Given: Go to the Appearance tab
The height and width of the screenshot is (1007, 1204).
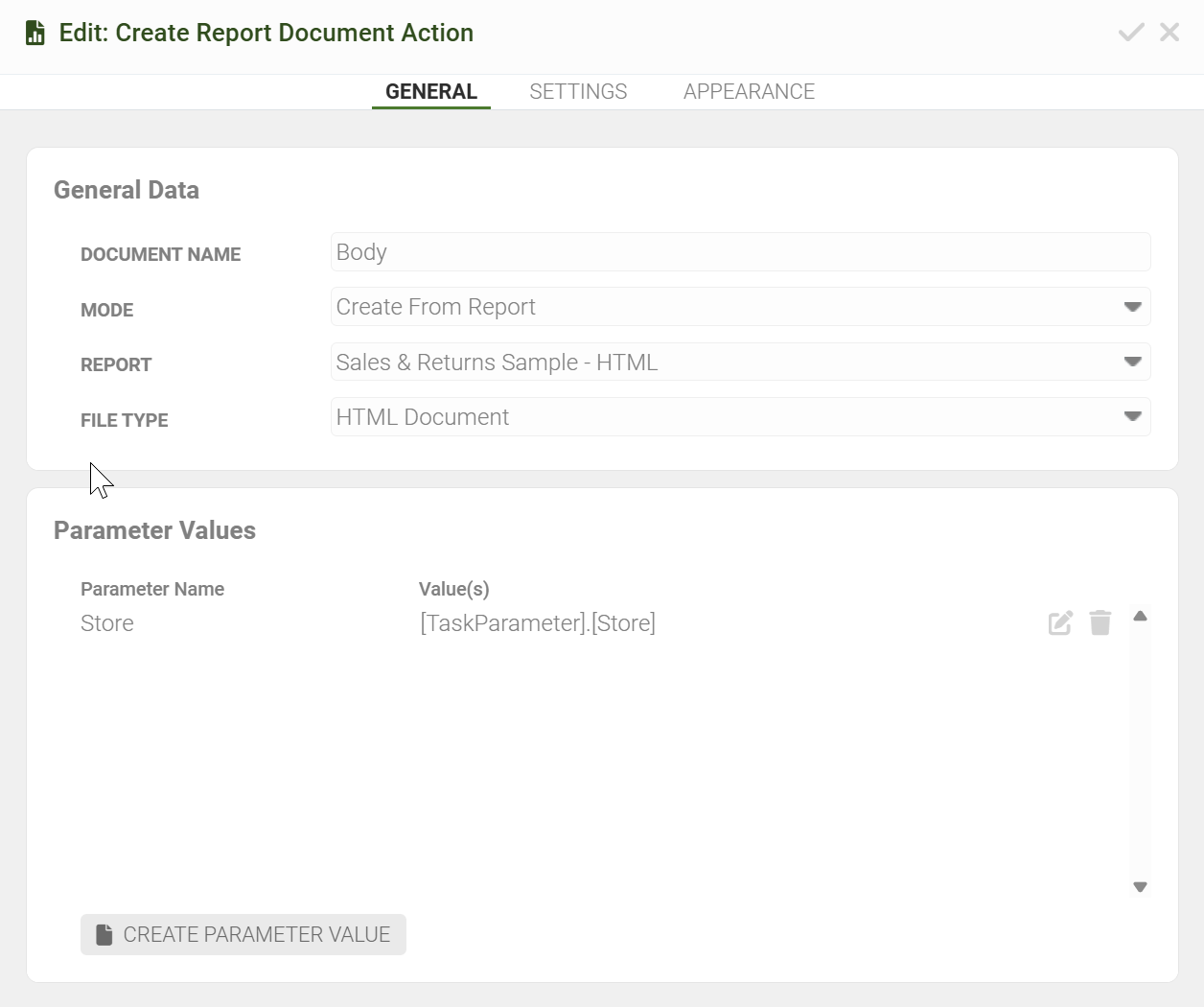Looking at the screenshot, I should coord(749,92).
